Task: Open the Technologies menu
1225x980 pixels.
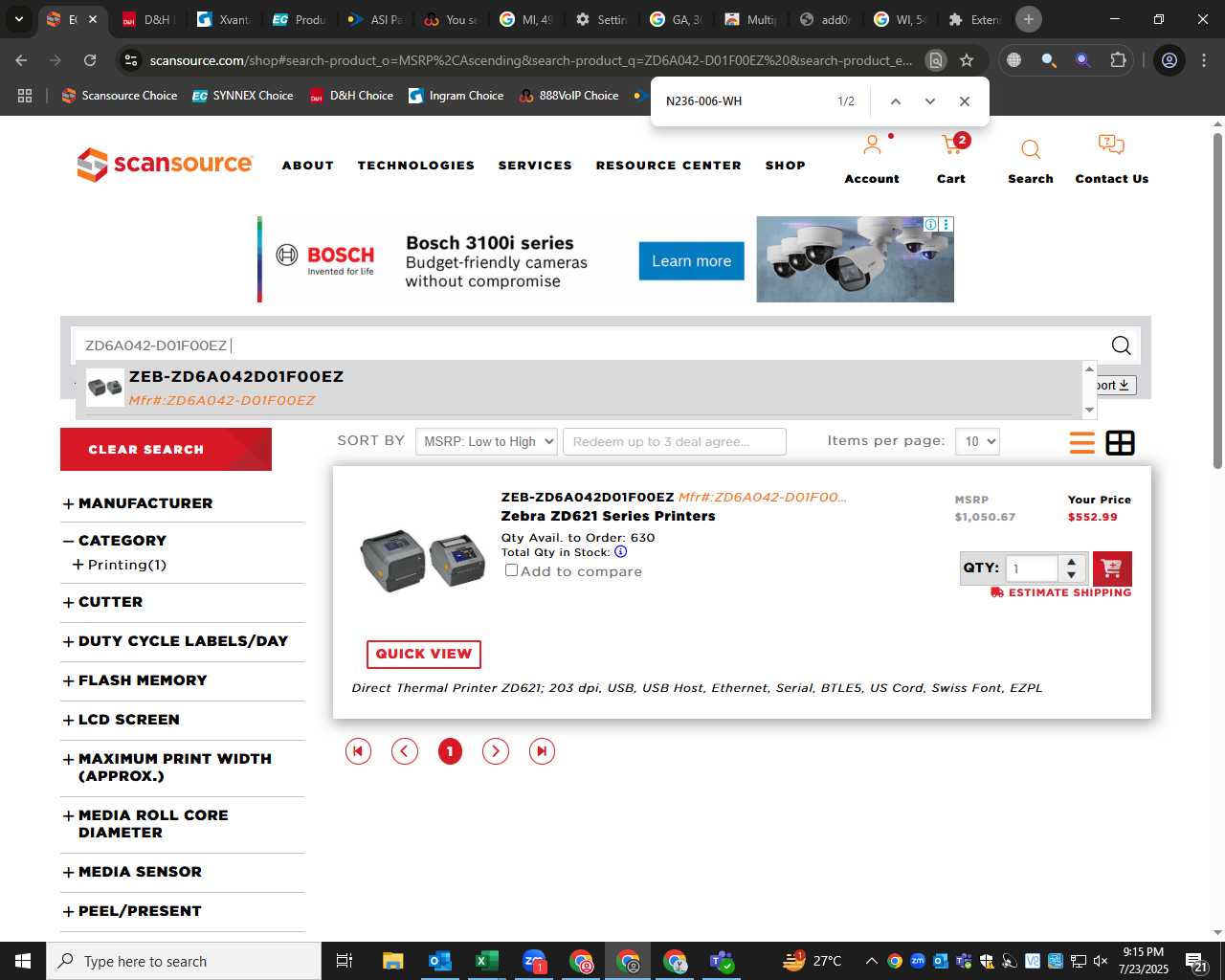Action: pyautogui.click(x=416, y=166)
